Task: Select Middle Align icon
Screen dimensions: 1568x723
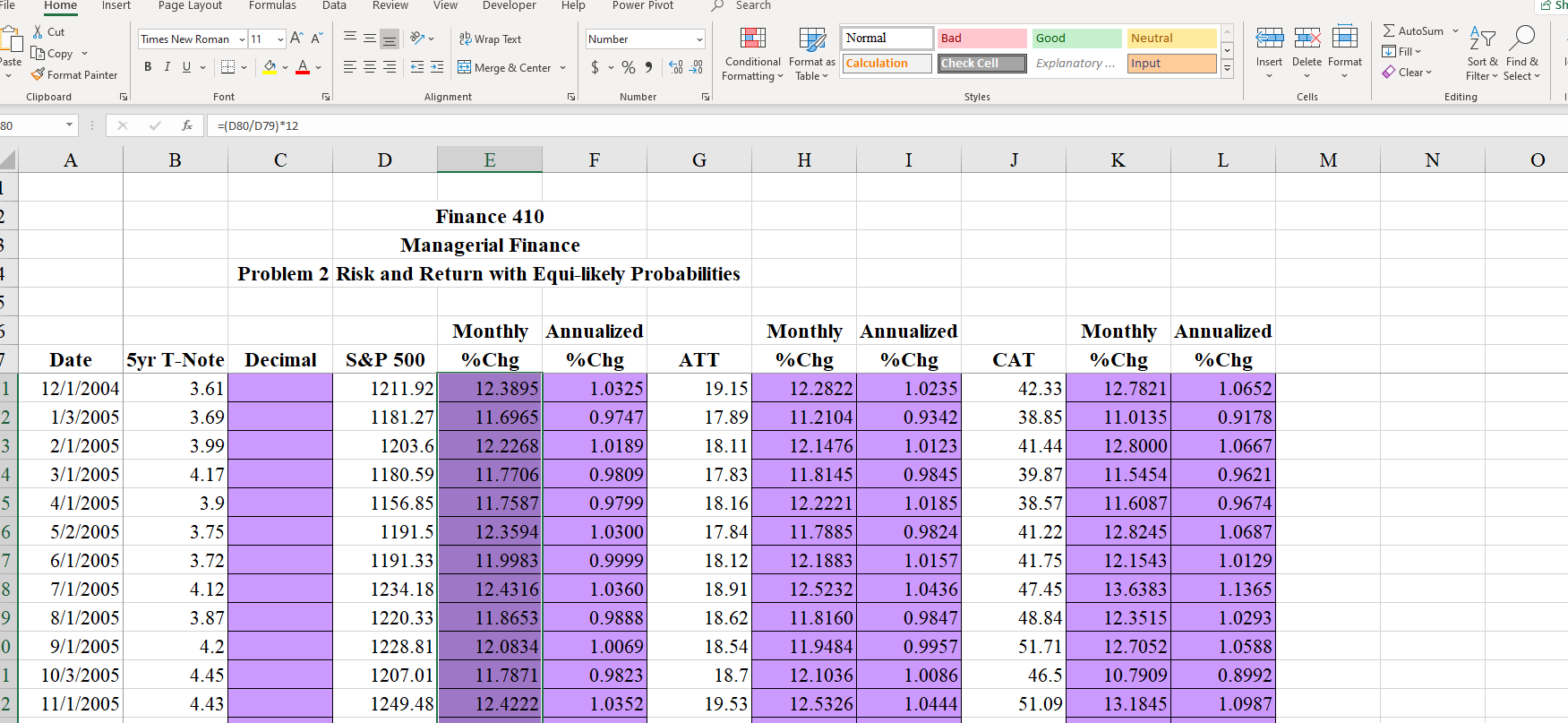Action: pos(370,39)
